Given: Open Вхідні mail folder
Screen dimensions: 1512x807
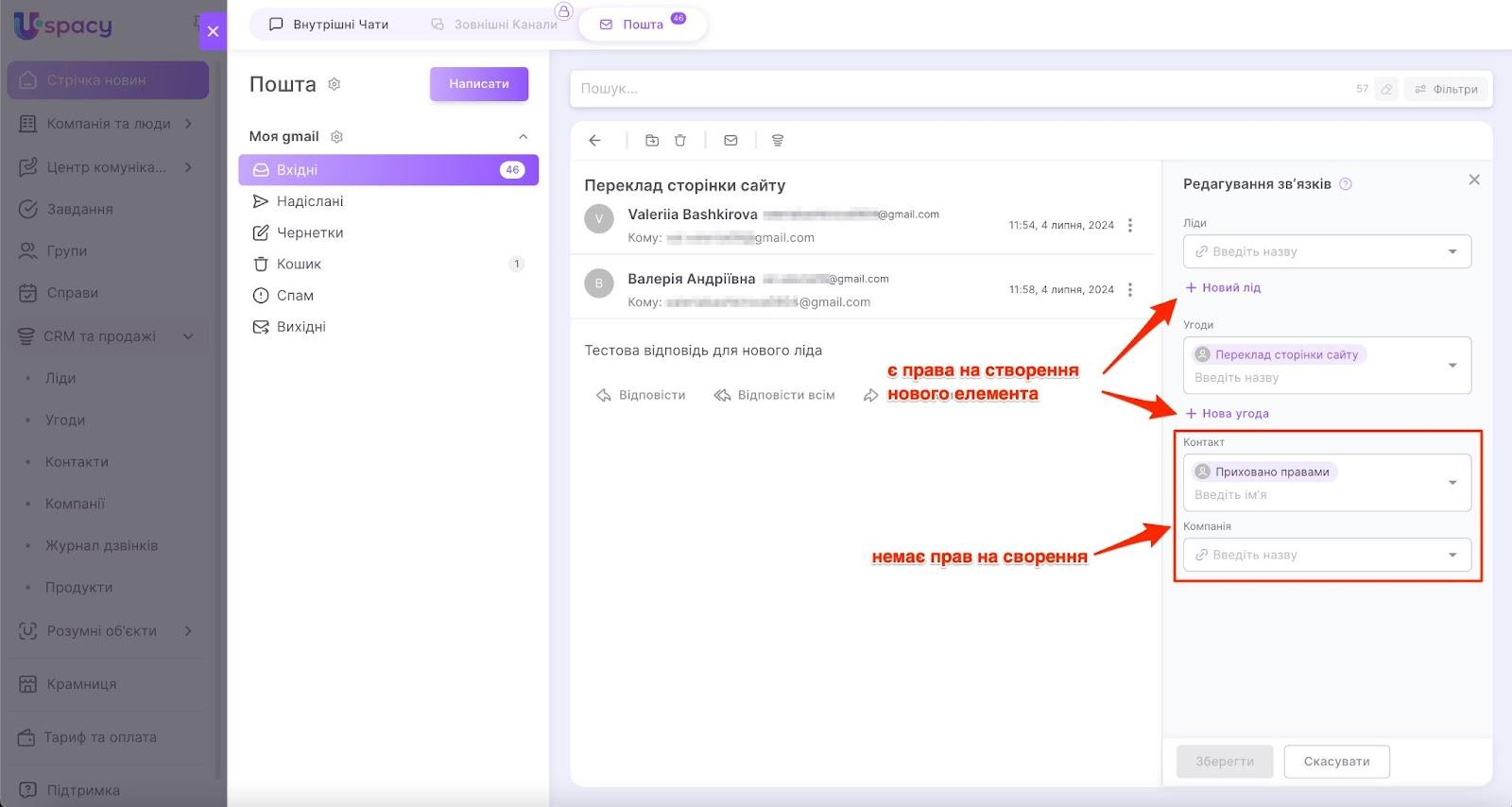Looking at the screenshot, I should 388,170.
